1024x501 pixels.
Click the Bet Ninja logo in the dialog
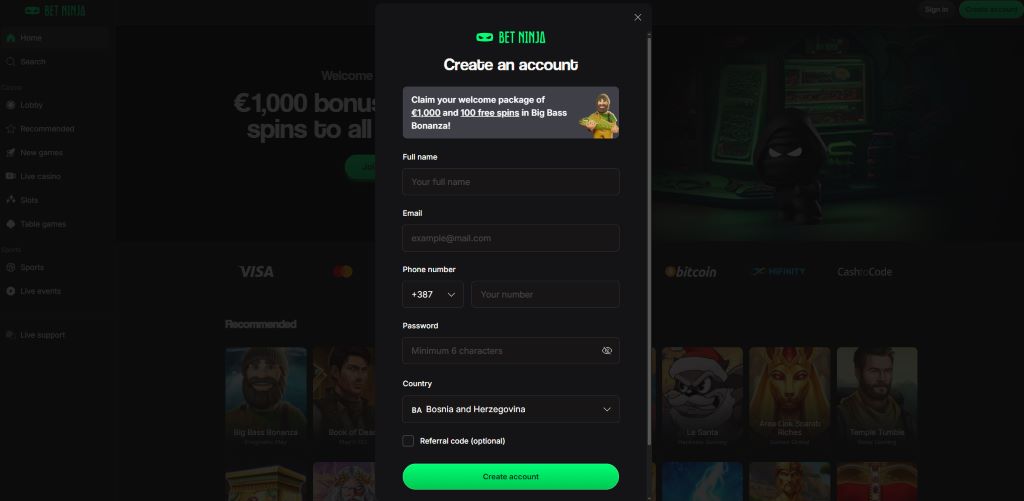tap(511, 38)
